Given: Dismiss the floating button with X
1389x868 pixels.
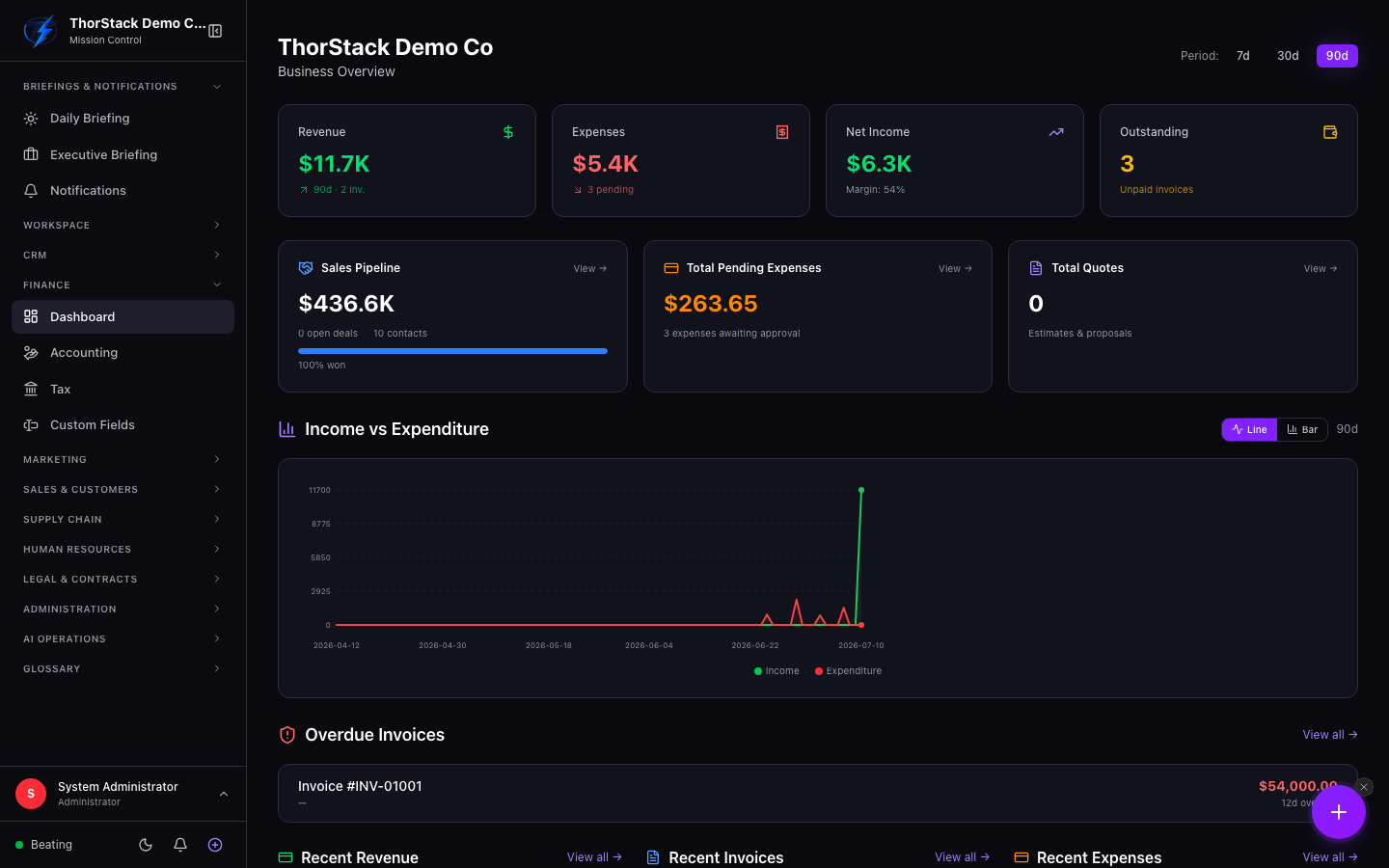Looking at the screenshot, I should [1364, 787].
